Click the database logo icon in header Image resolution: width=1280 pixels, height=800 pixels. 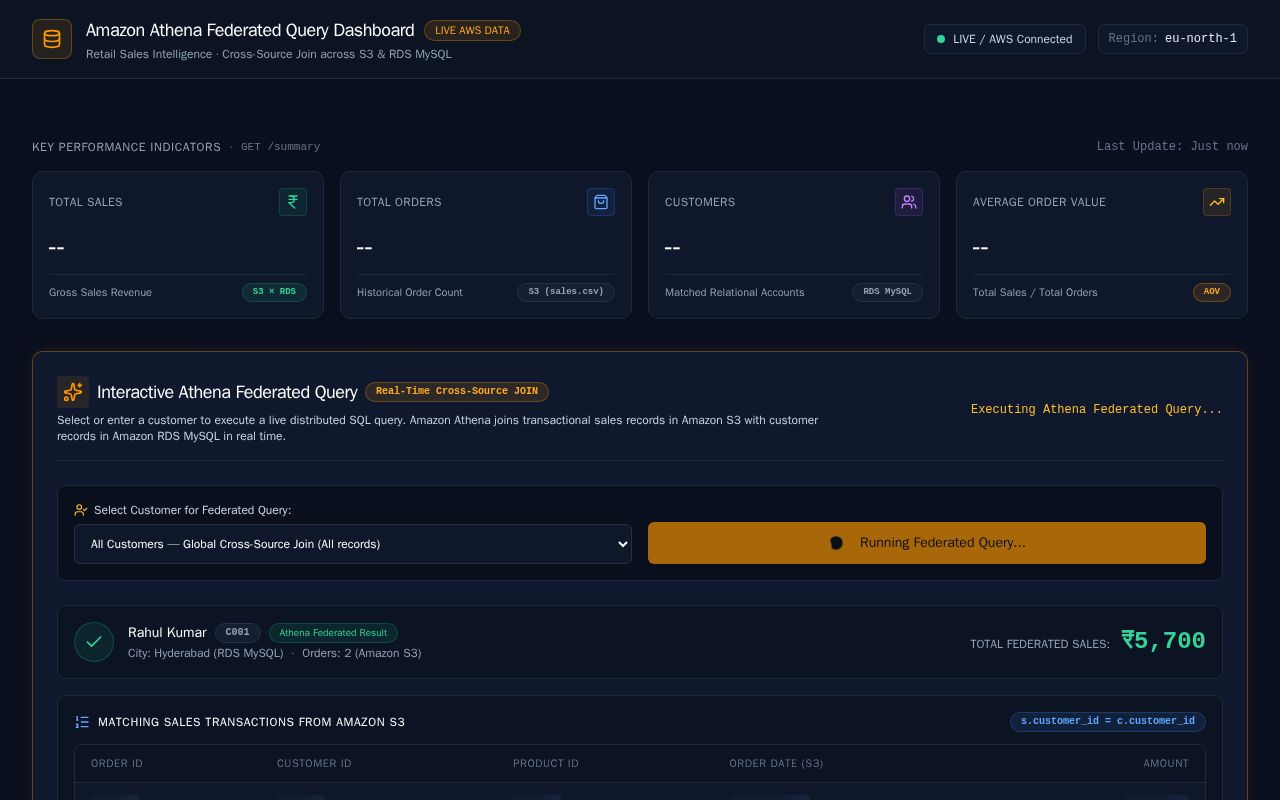[52, 39]
